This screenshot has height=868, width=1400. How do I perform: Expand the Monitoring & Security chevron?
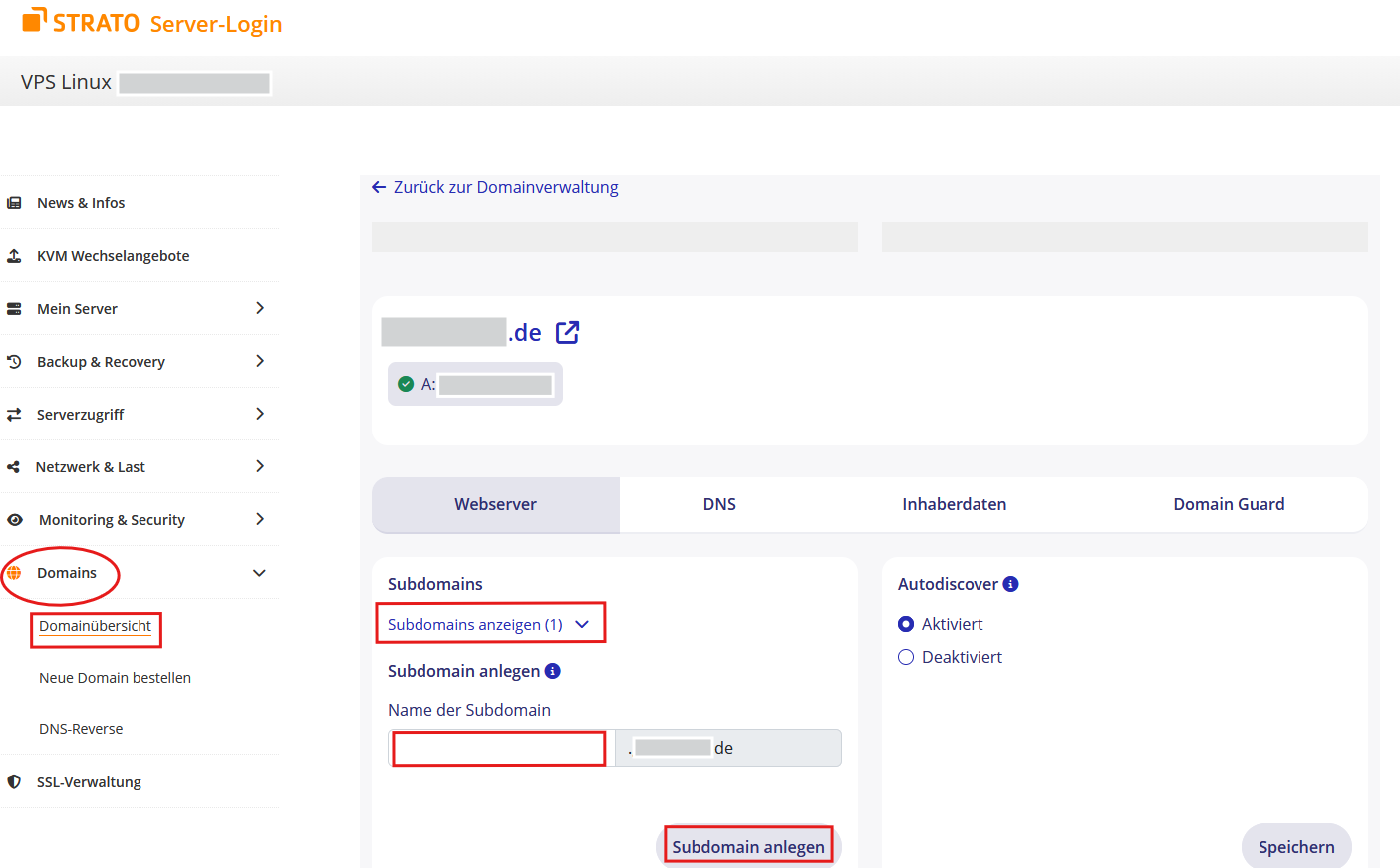(x=260, y=519)
